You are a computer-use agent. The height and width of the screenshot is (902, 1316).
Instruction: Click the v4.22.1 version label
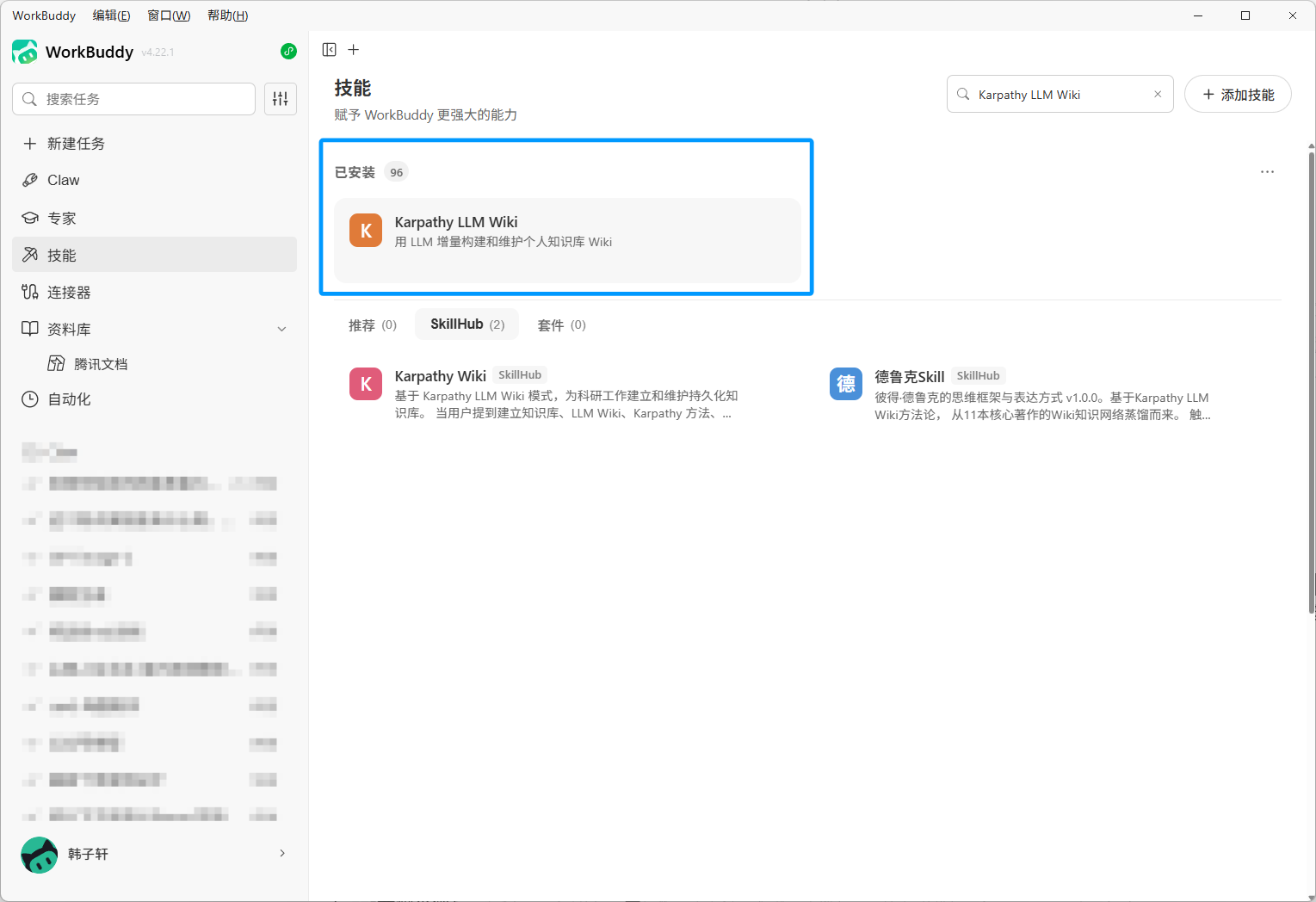(158, 53)
